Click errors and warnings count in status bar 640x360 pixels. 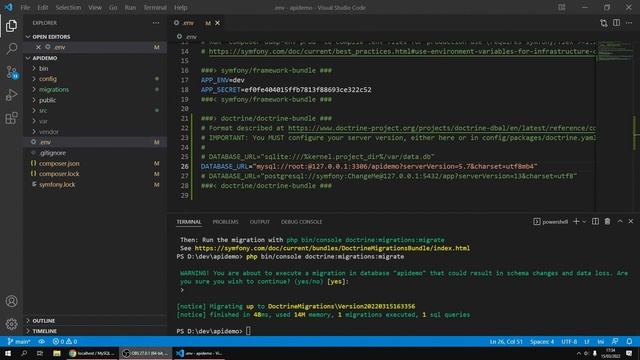tap(65, 341)
